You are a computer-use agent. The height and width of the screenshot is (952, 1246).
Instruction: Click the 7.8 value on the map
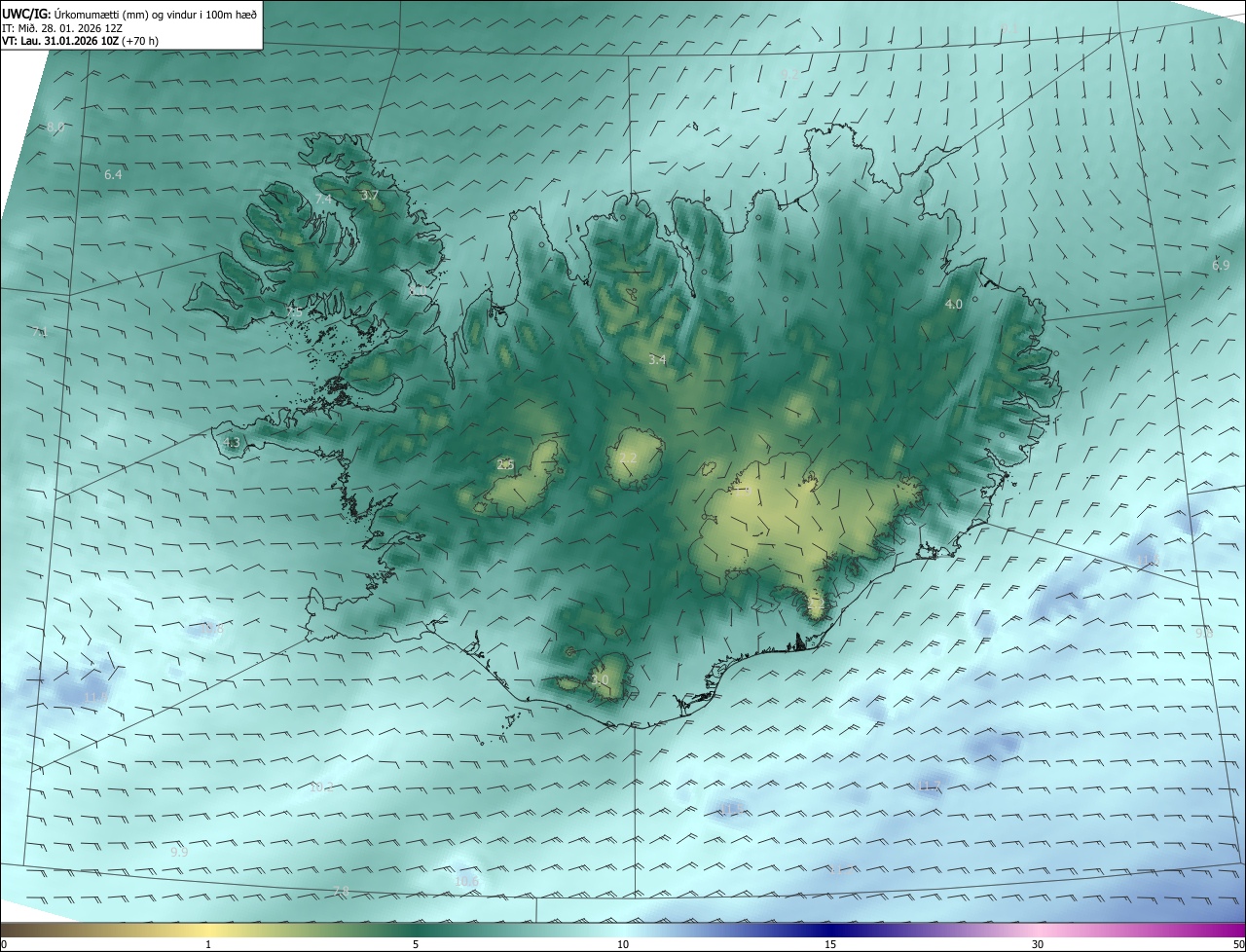click(x=341, y=892)
